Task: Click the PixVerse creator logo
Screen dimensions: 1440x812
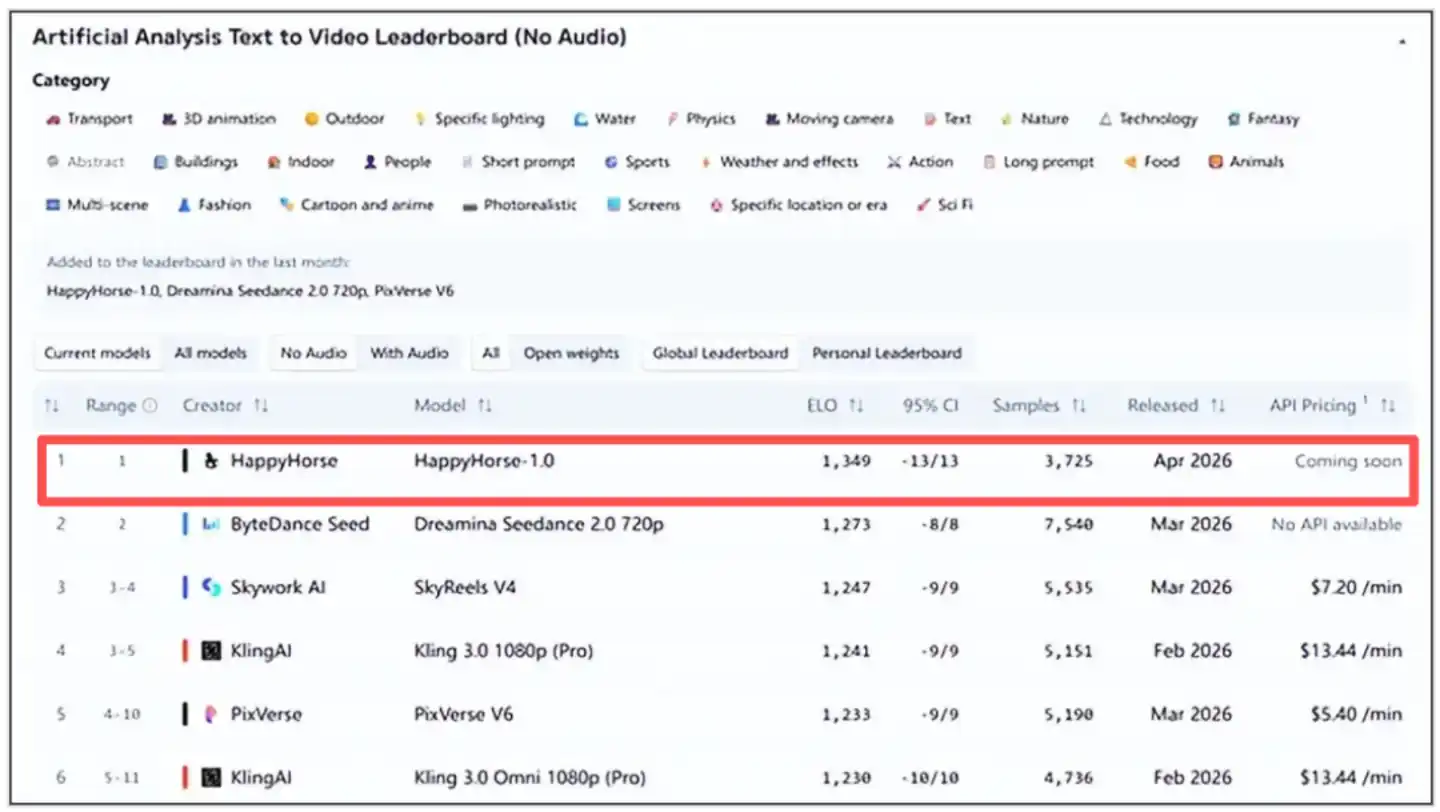Action: pyautogui.click(x=211, y=714)
